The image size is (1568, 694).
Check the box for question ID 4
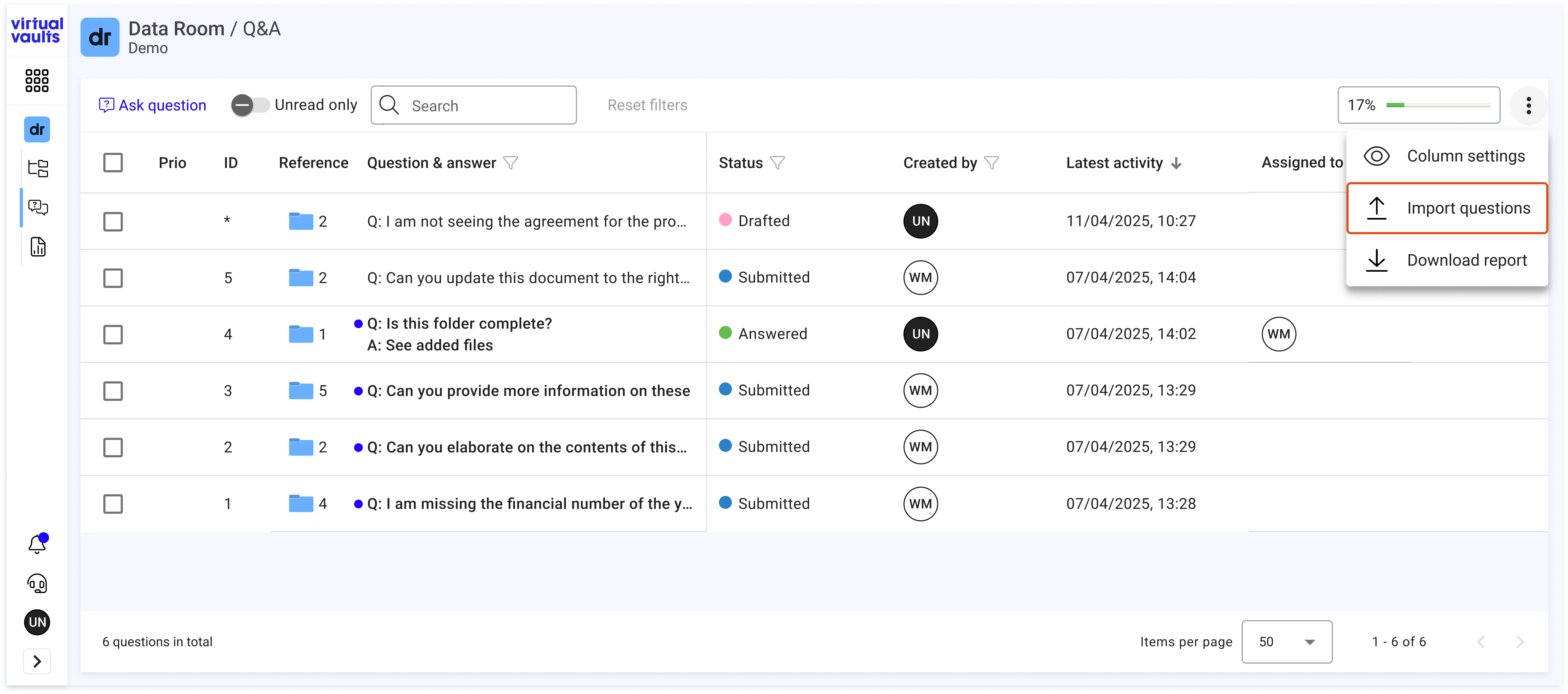(x=113, y=334)
